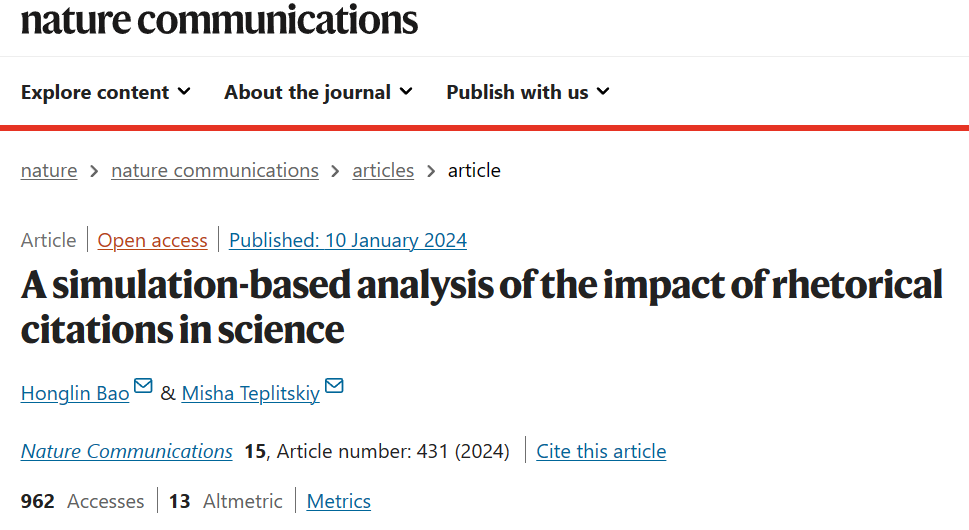Open the Publish with us menu
This screenshot has width=969, height=530.
(x=517, y=92)
